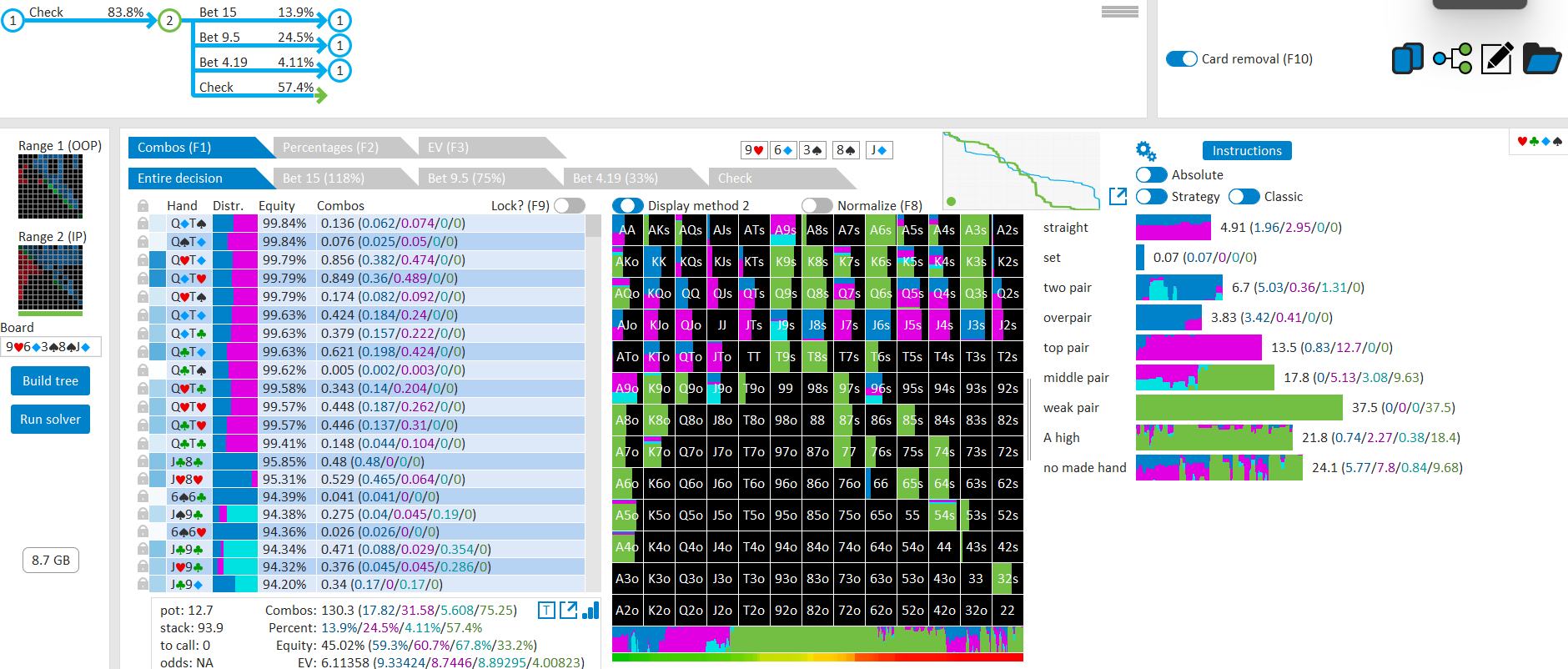Select tree node 2 after Check
This screenshot has width=1568, height=669.
169,20
